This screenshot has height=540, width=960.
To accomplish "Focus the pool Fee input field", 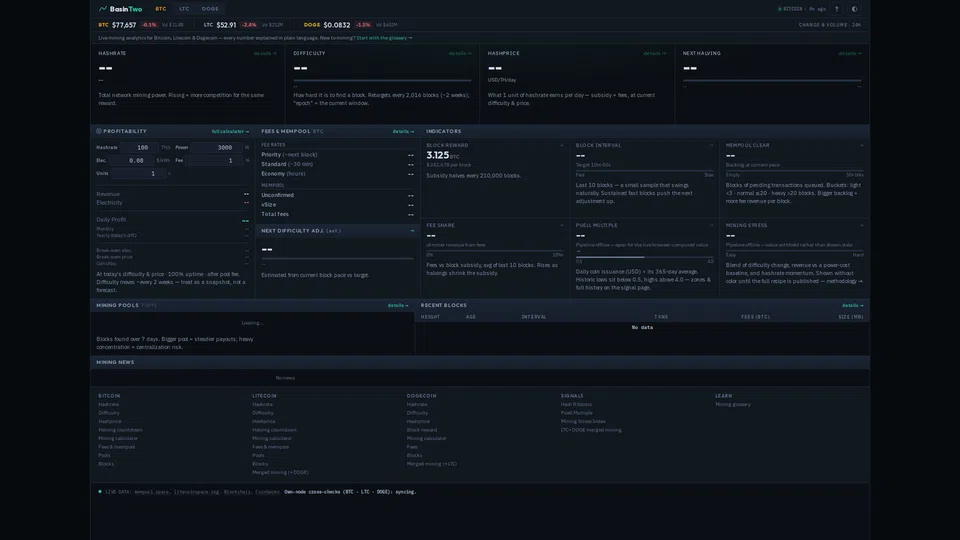I will coord(214,160).
